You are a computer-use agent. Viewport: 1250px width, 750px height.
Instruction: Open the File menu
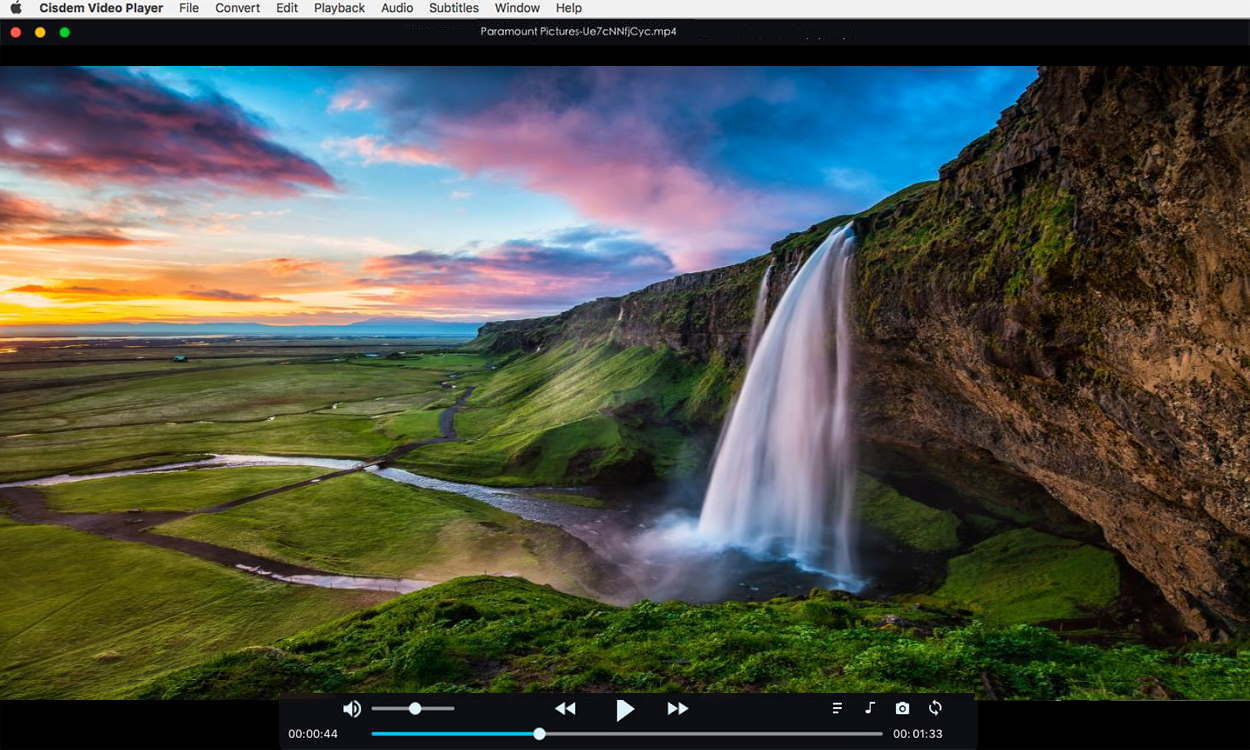pos(189,8)
